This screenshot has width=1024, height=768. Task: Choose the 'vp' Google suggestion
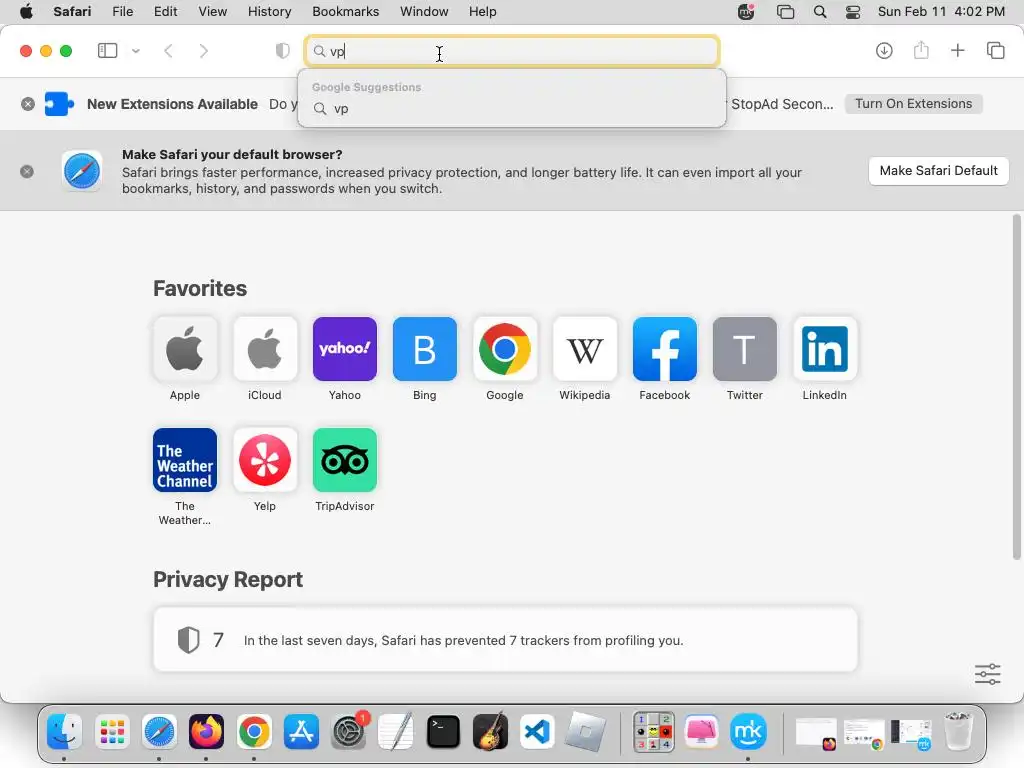coord(512,108)
